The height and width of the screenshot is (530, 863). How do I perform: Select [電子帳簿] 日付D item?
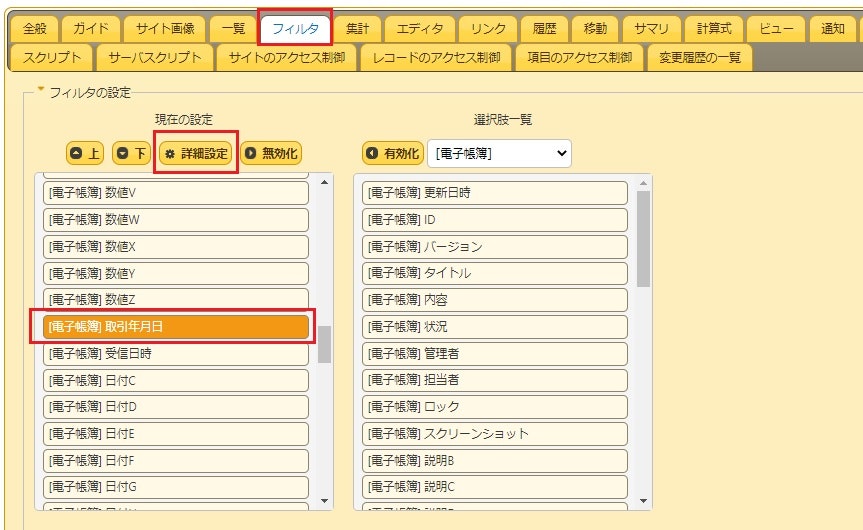pos(176,407)
